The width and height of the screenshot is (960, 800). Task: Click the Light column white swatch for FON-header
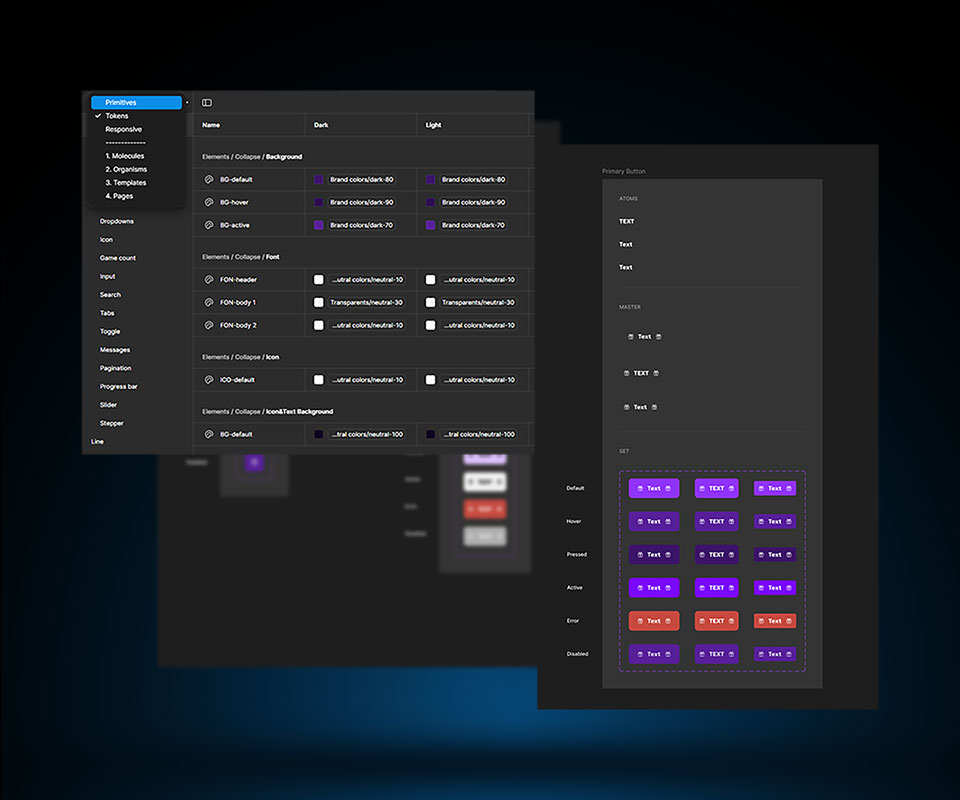pos(430,280)
